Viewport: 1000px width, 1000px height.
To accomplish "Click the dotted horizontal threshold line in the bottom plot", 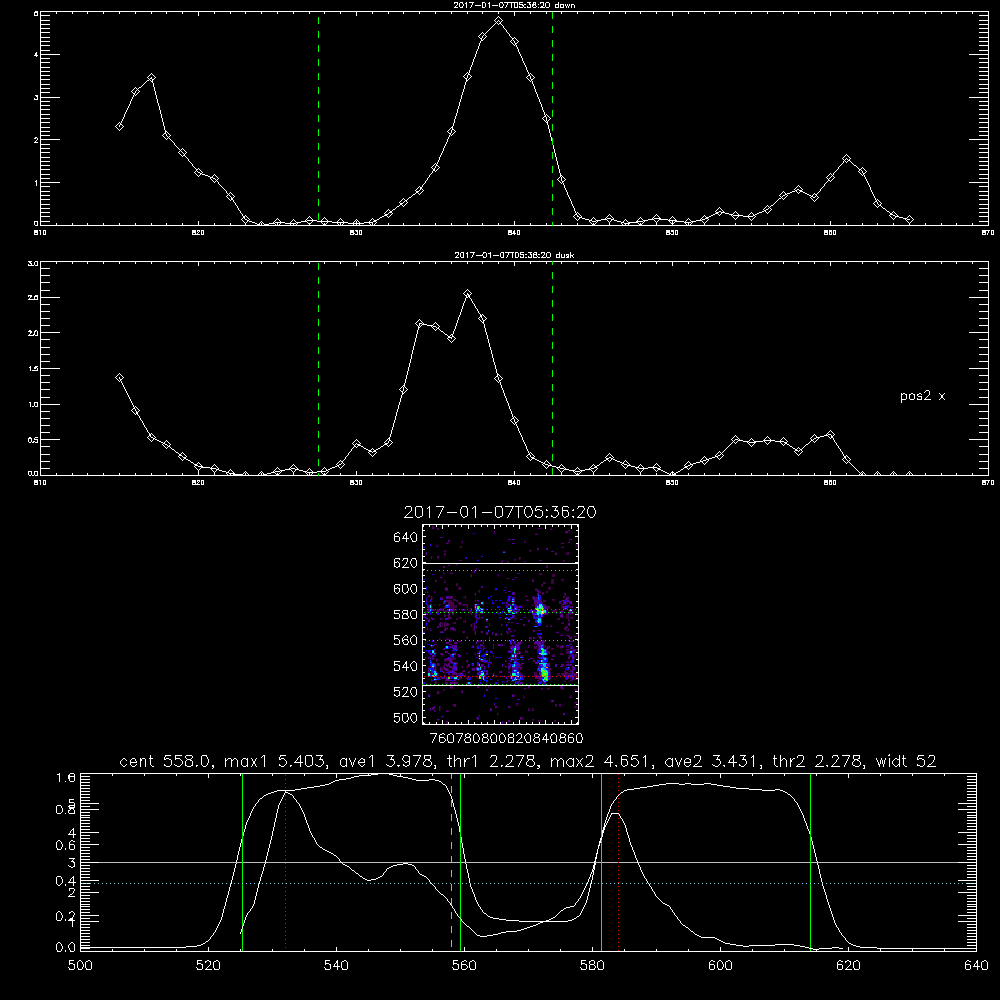I will tap(528, 883).
